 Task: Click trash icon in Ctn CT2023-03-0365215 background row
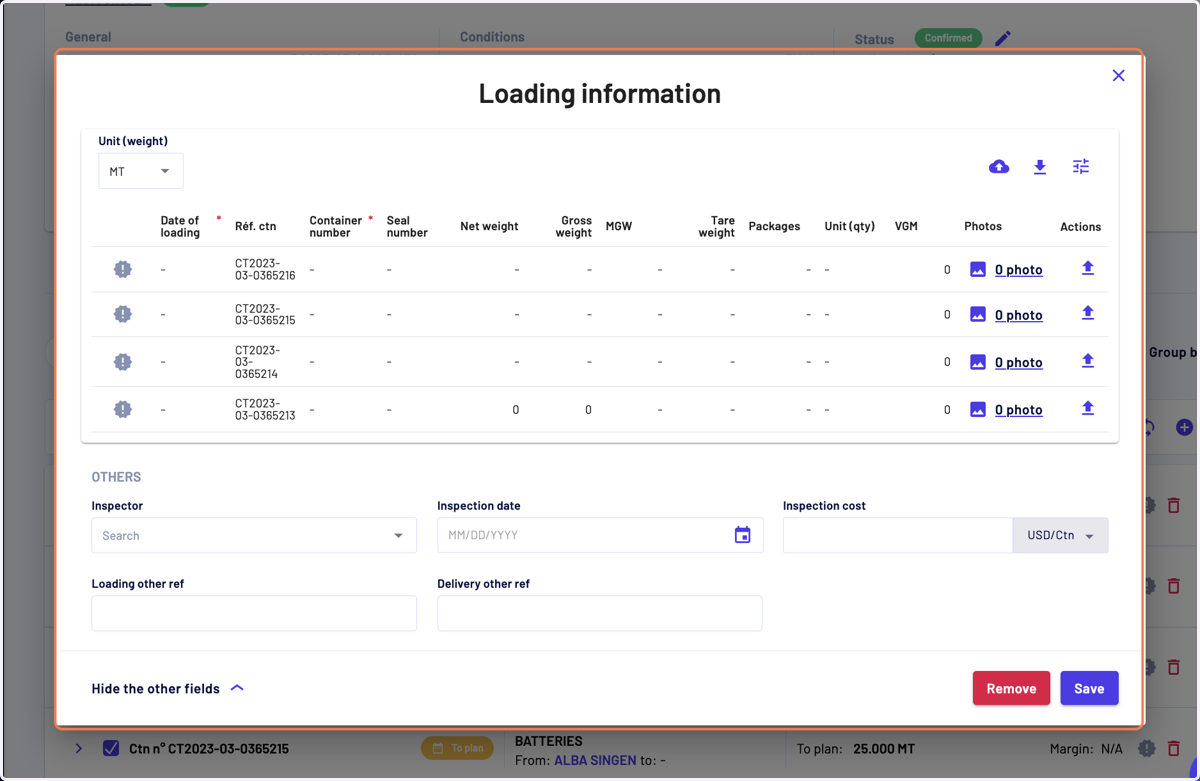(x=1174, y=748)
